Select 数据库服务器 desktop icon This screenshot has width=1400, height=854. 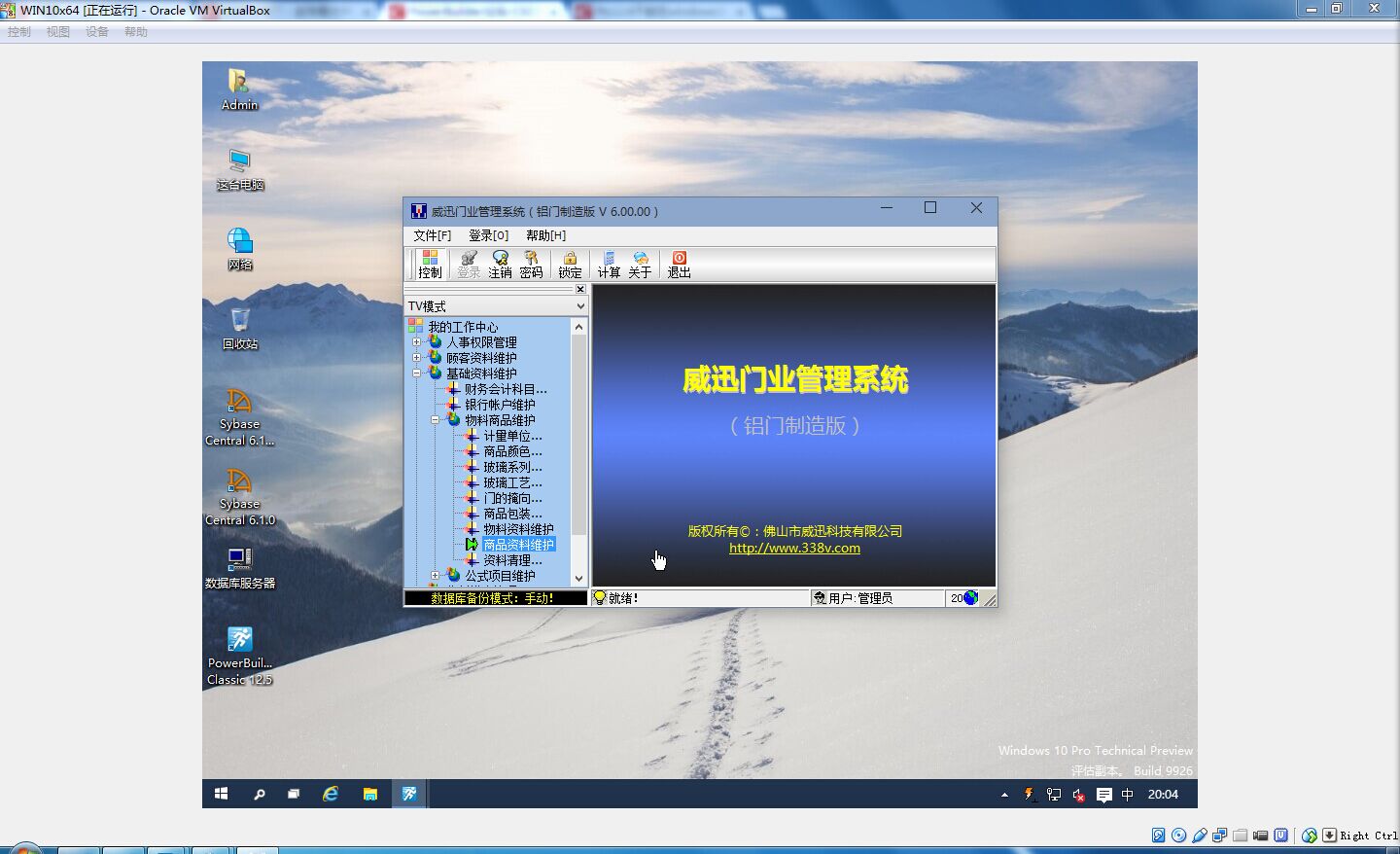coord(239,568)
